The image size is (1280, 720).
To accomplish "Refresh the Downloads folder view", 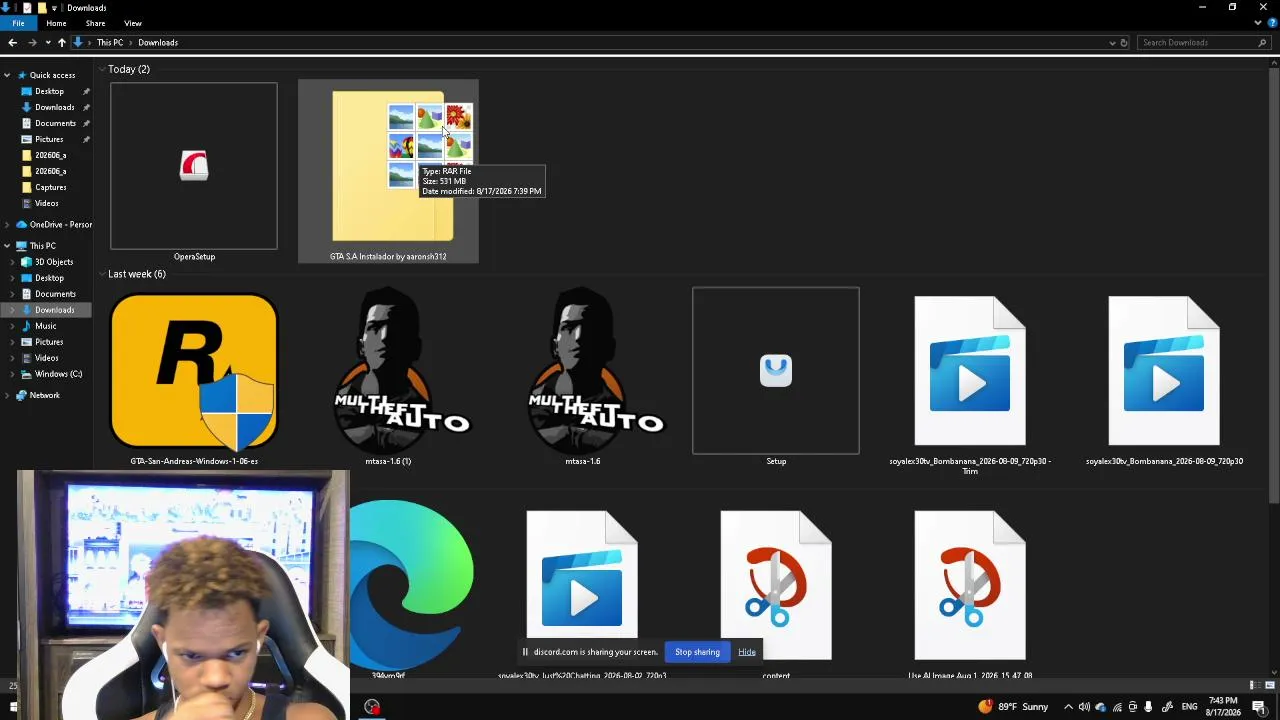I will [1124, 43].
